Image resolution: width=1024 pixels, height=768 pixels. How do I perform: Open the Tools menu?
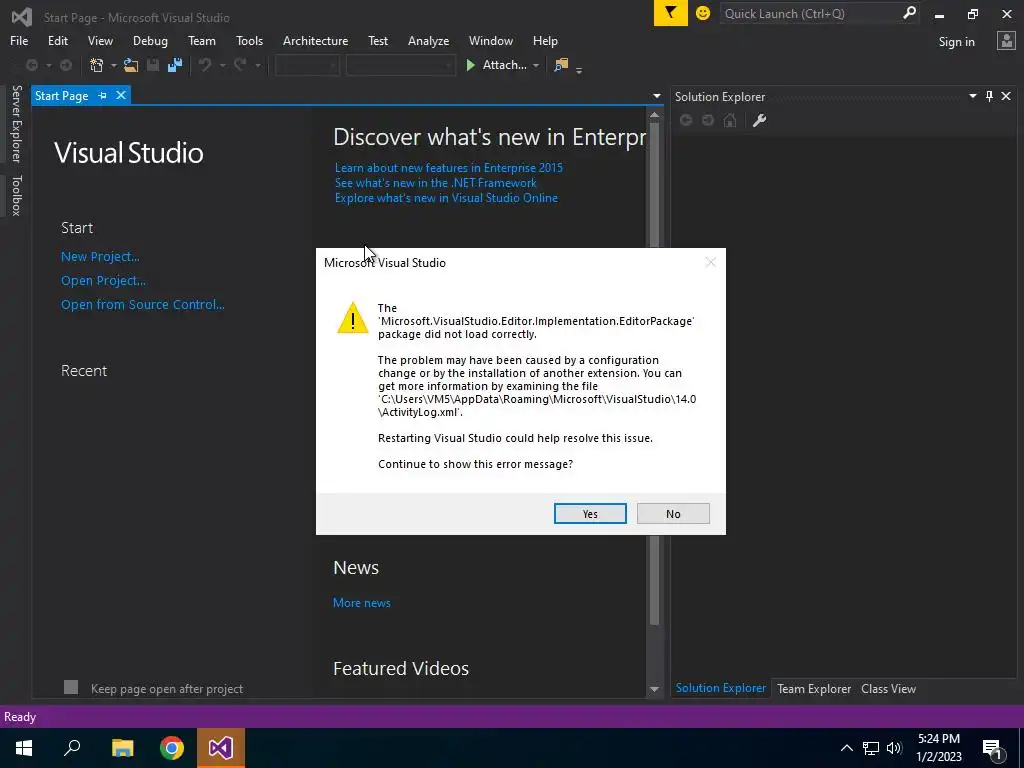point(249,40)
